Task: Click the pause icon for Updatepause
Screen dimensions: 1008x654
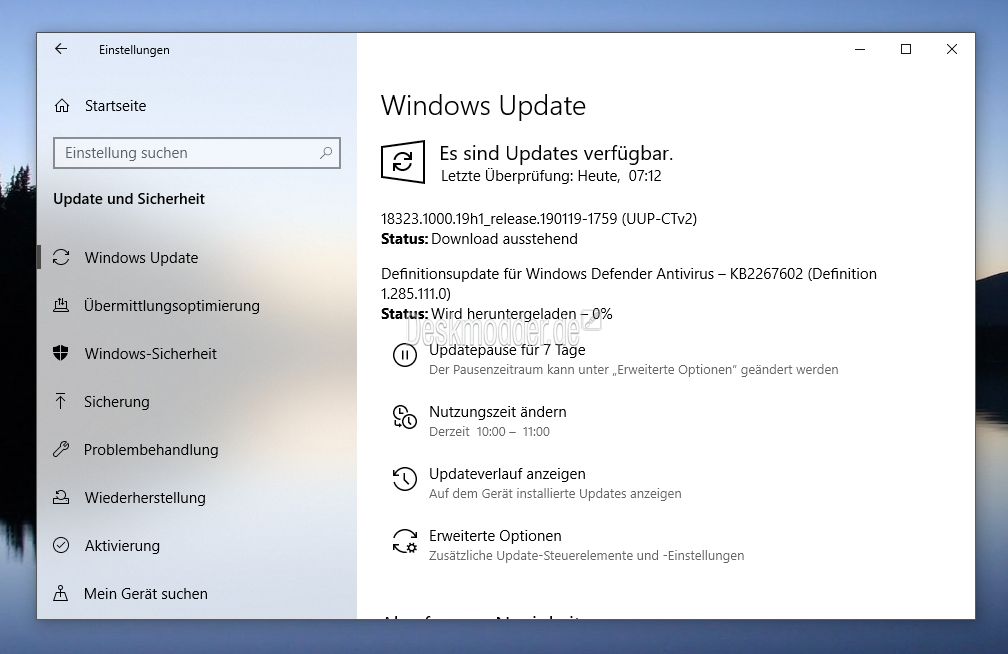Action: [405, 355]
